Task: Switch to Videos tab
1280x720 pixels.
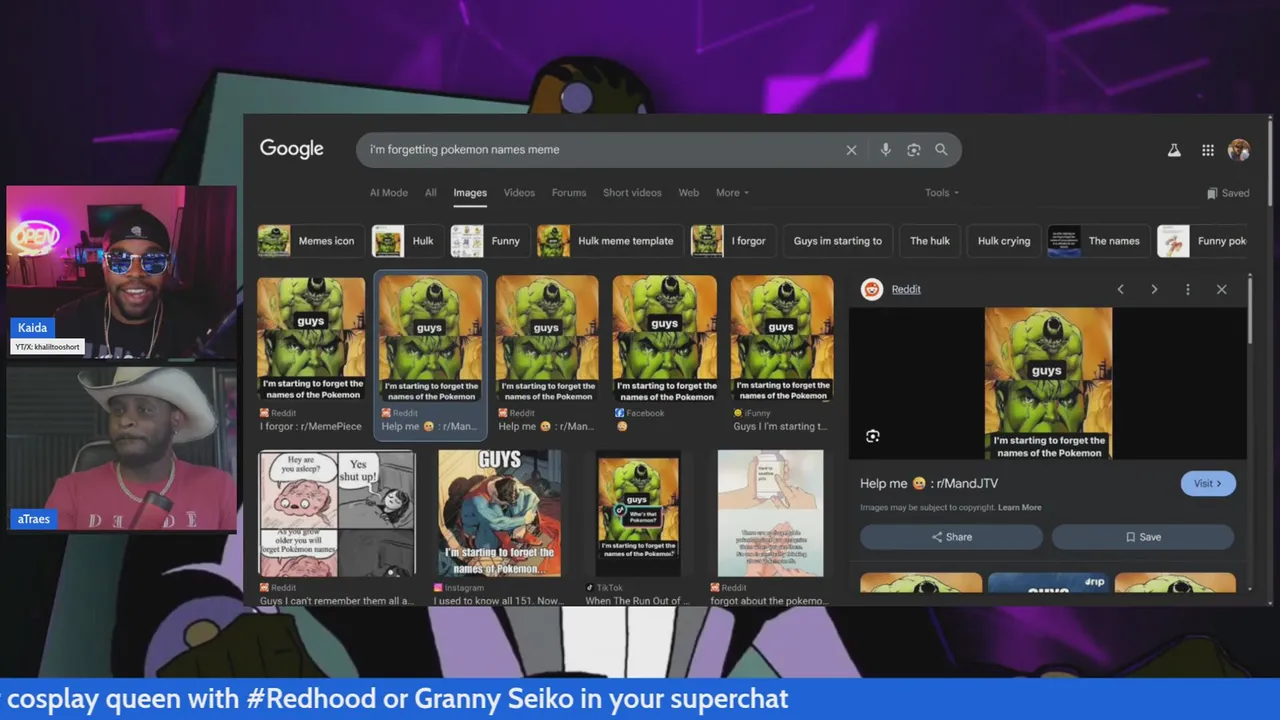Action: pos(519,193)
